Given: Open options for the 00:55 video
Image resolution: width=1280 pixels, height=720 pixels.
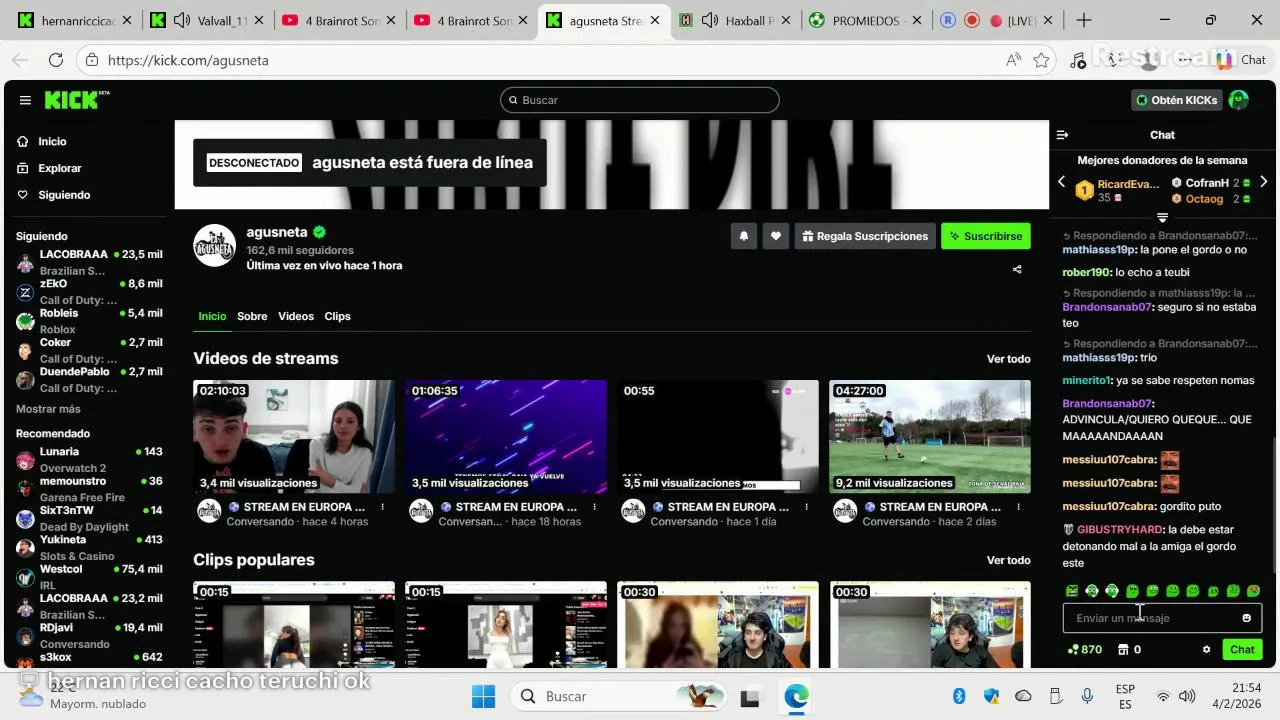Looking at the screenshot, I should (807, 507).
